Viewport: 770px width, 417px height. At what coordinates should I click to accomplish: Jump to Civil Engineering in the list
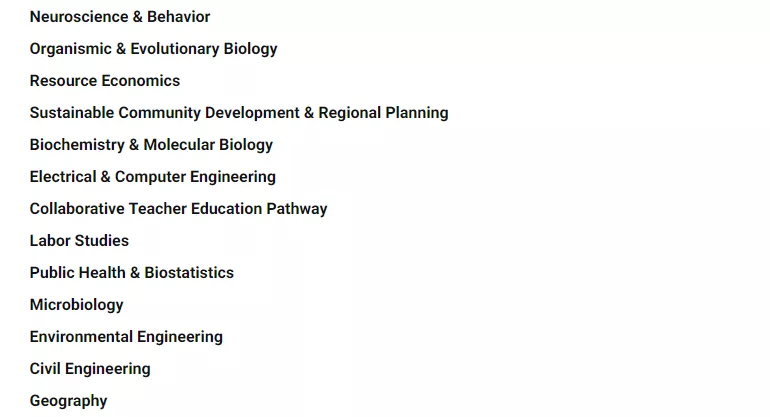[x=90, y=369]
